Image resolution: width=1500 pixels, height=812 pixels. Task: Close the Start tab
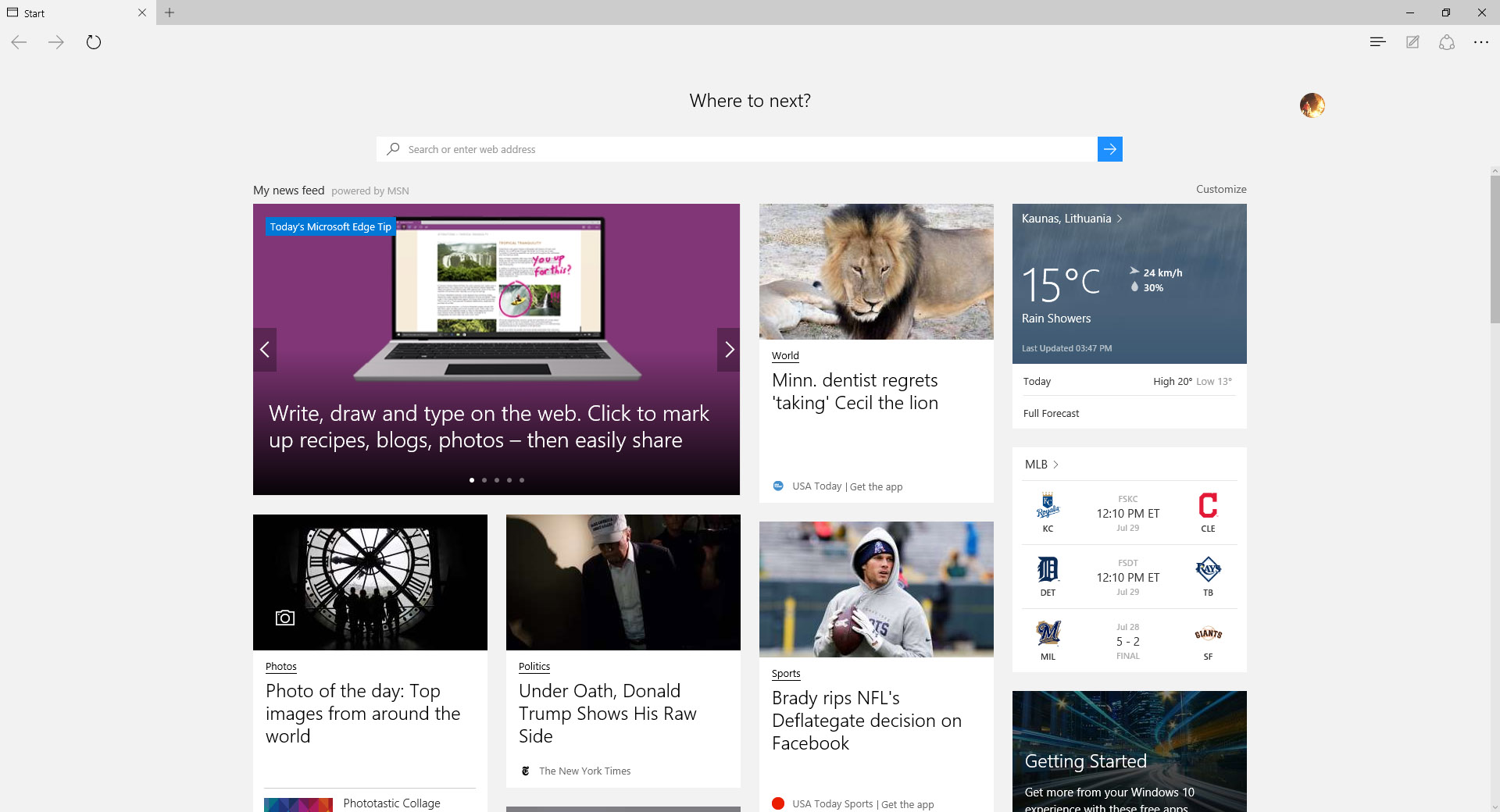tap(141, 12)
